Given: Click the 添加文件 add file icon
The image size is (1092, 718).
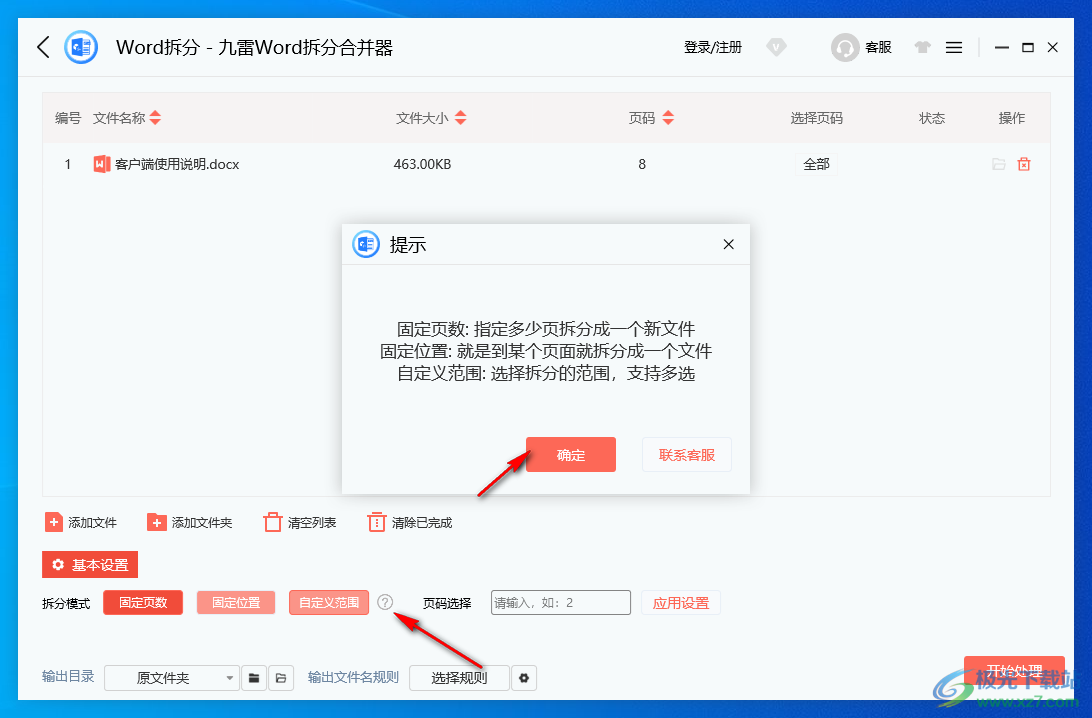Looking at the screenshot, I should 54,521.
